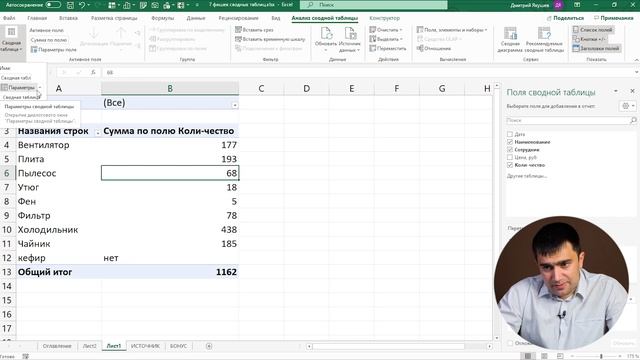
Task: Check the Цена, руб field checkbox
Action: [510, 157]
